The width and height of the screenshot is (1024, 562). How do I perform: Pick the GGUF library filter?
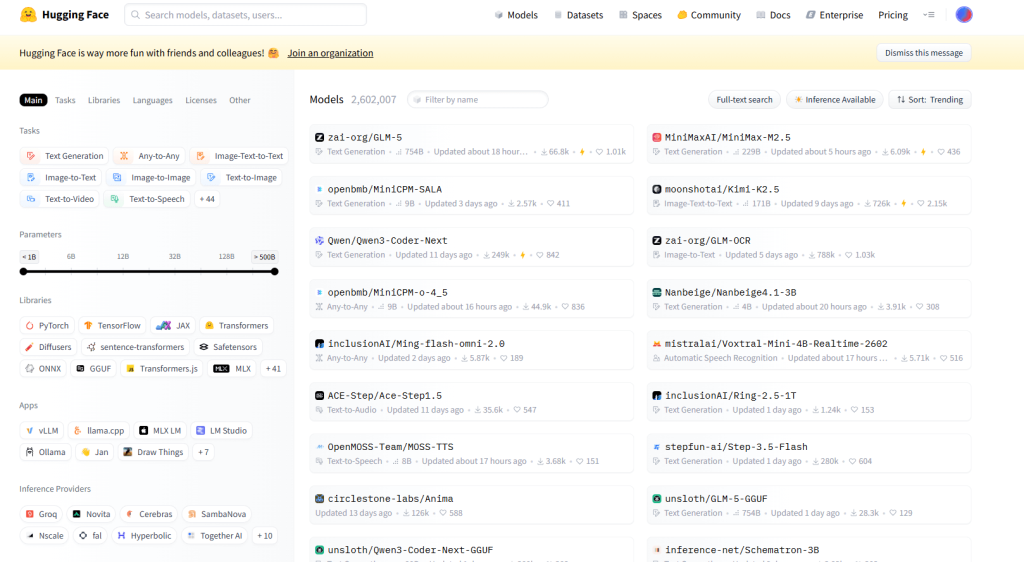[95, 368]
